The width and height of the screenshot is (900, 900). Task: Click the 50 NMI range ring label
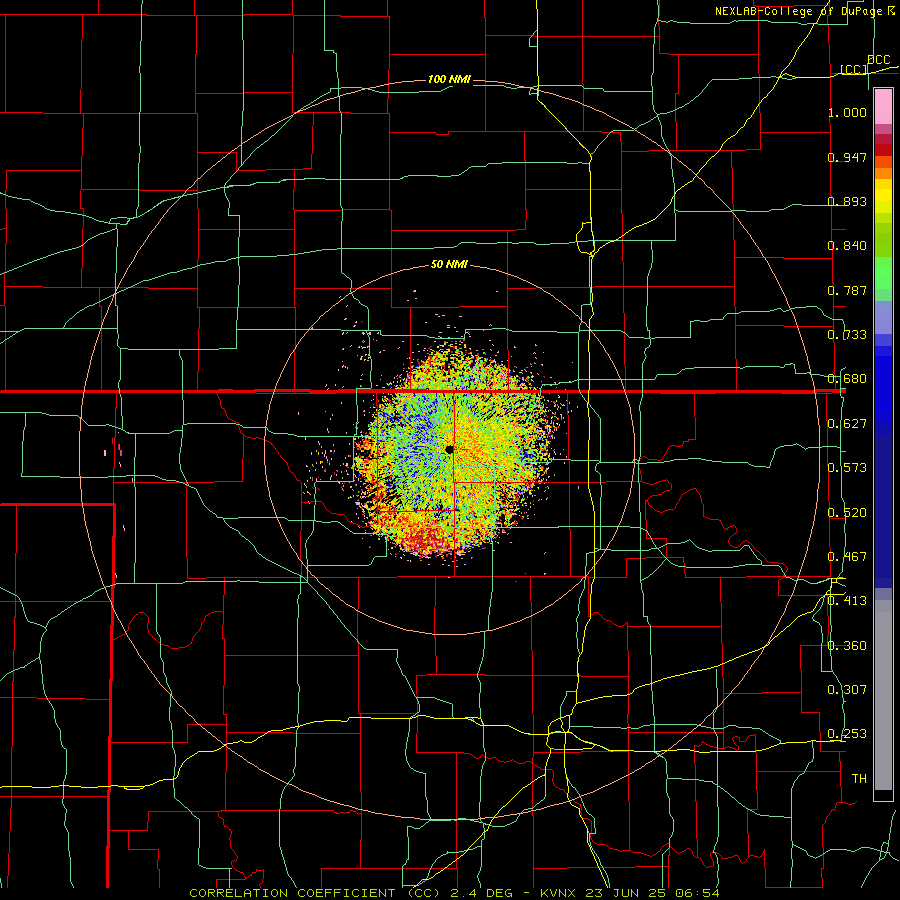pos(449,264)
